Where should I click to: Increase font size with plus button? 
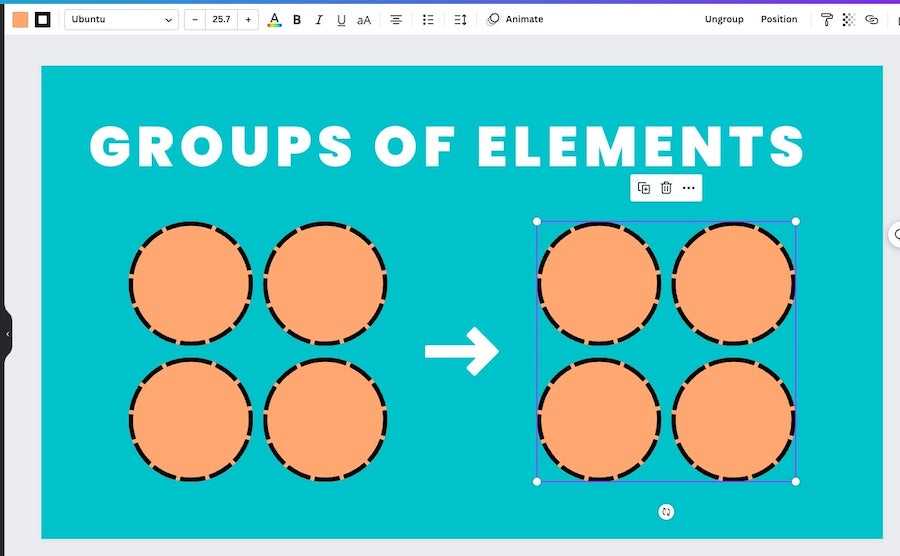pos(248,20)
